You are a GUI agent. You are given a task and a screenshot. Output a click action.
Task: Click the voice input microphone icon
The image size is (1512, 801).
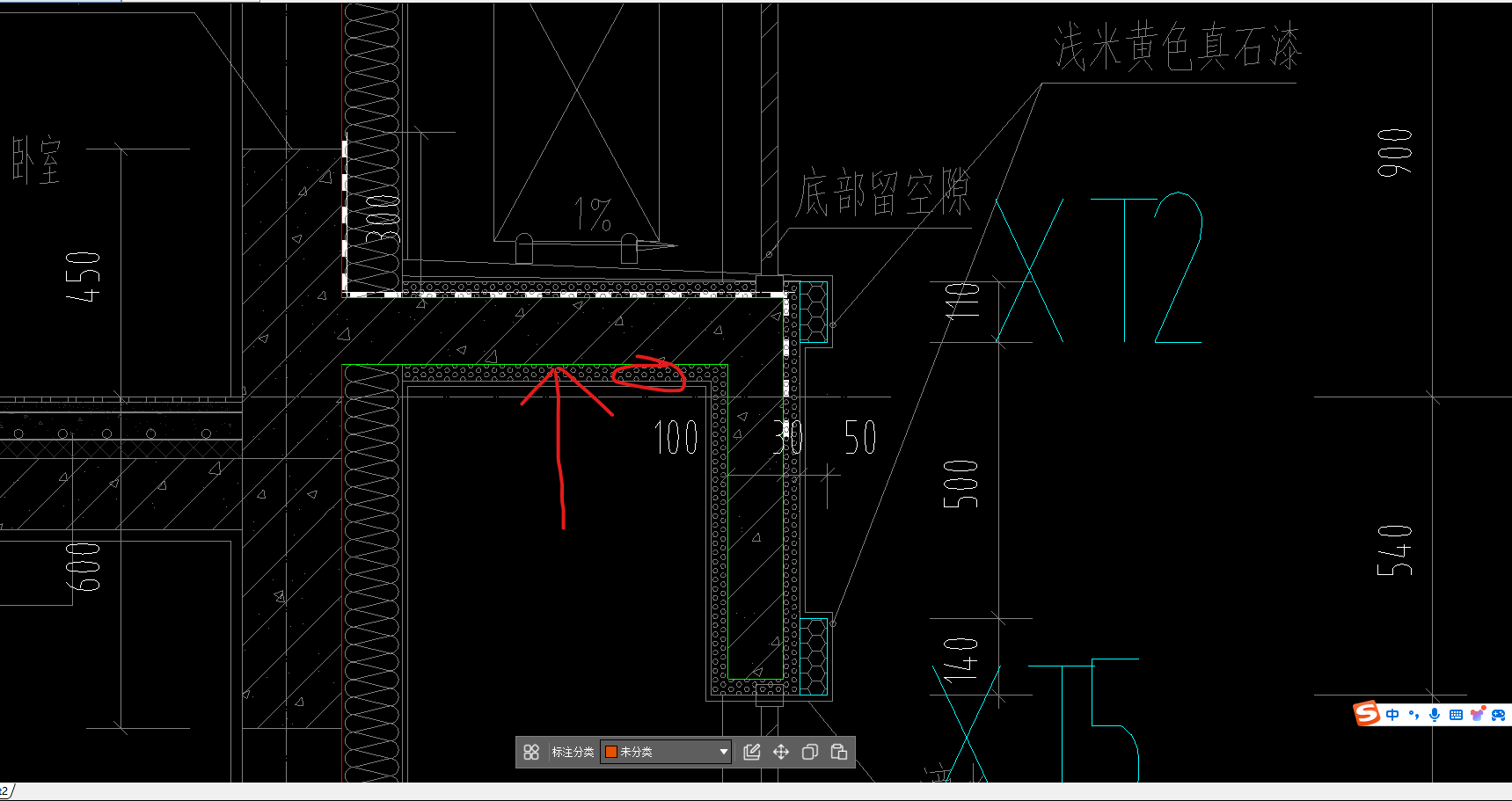(1435, 715)
